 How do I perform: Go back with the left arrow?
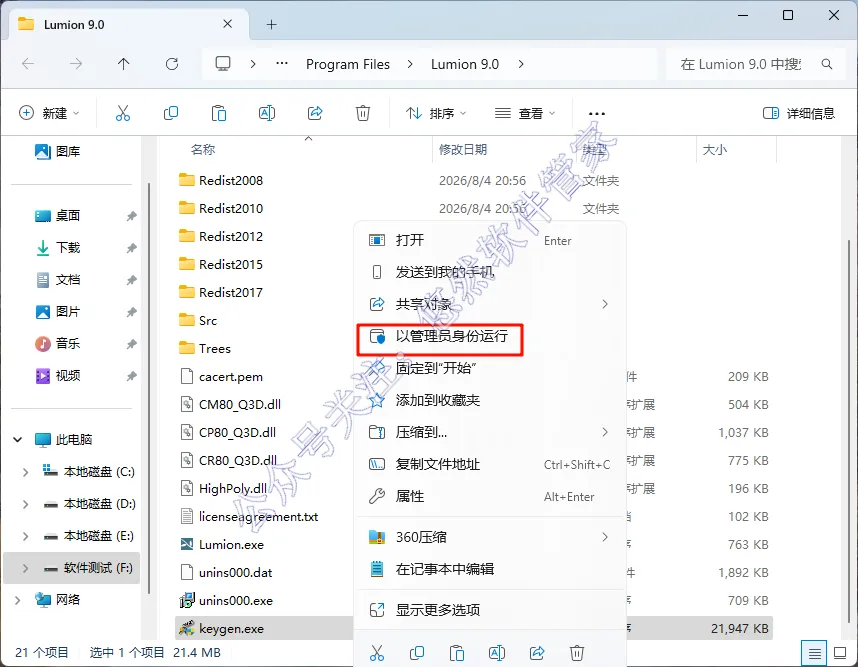tap(28, 64)
